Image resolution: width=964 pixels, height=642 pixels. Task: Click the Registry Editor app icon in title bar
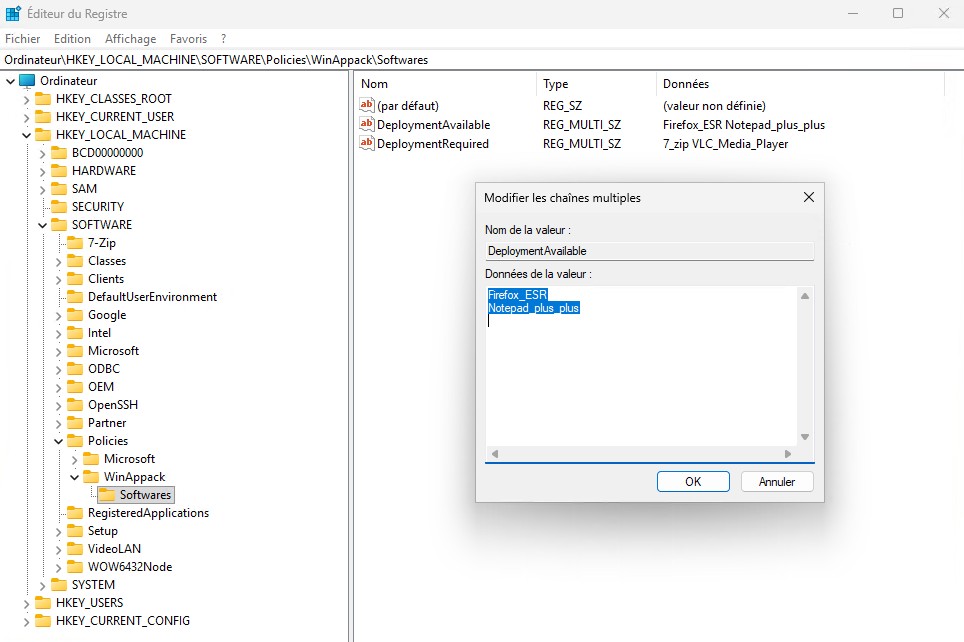coord(13,13)
